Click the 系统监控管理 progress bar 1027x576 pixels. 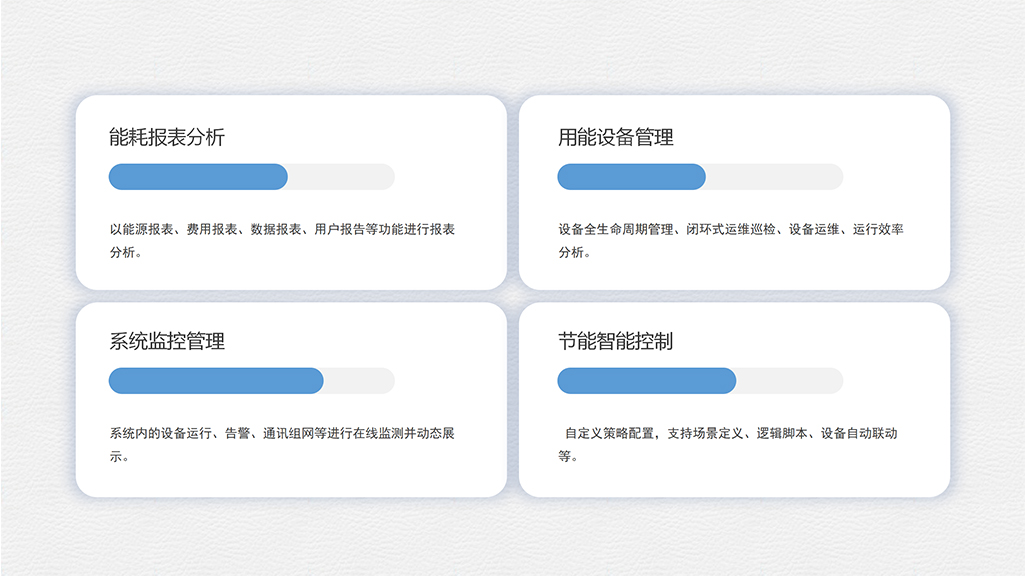tap(252, 381)
